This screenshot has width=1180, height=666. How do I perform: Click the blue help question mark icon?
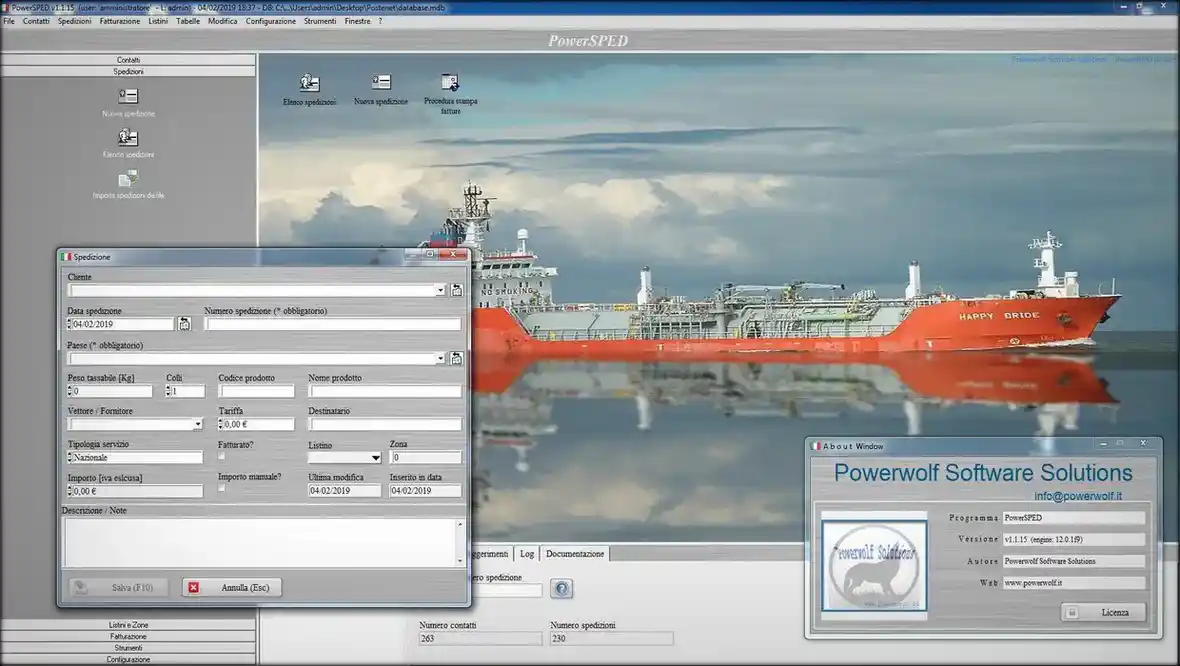(x=561, y=588)
